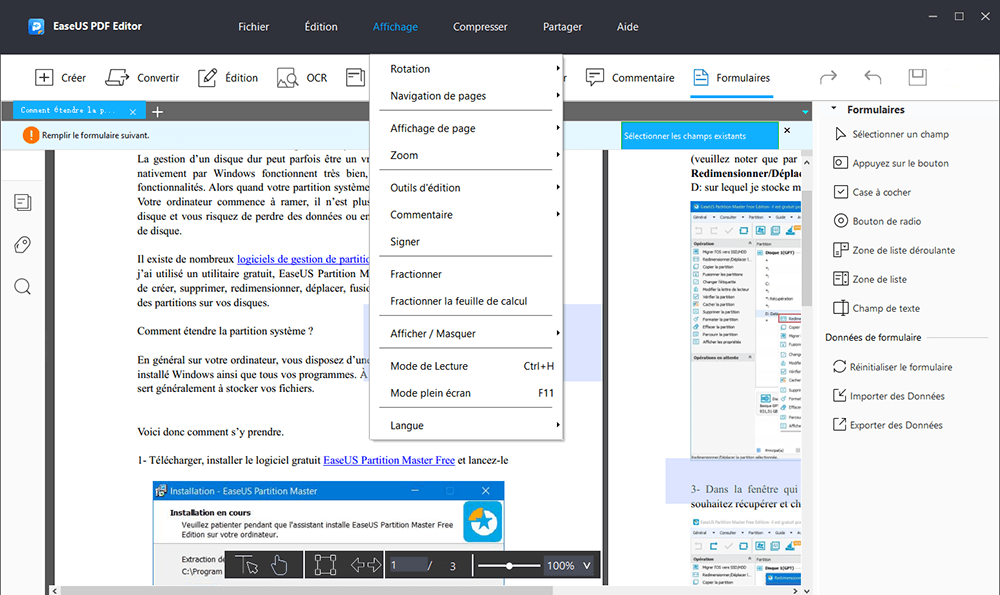The image size is (1000, 595).
Task: Open the Compresser menu
Action: (x=480, y=27)
